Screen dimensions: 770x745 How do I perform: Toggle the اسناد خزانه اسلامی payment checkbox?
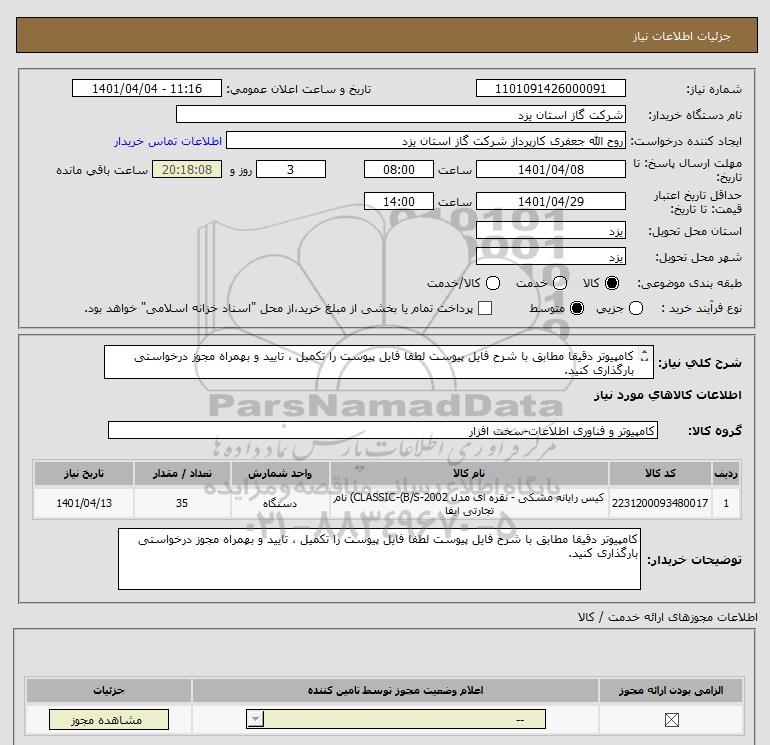pyautogui.click(x=485, y=308)
